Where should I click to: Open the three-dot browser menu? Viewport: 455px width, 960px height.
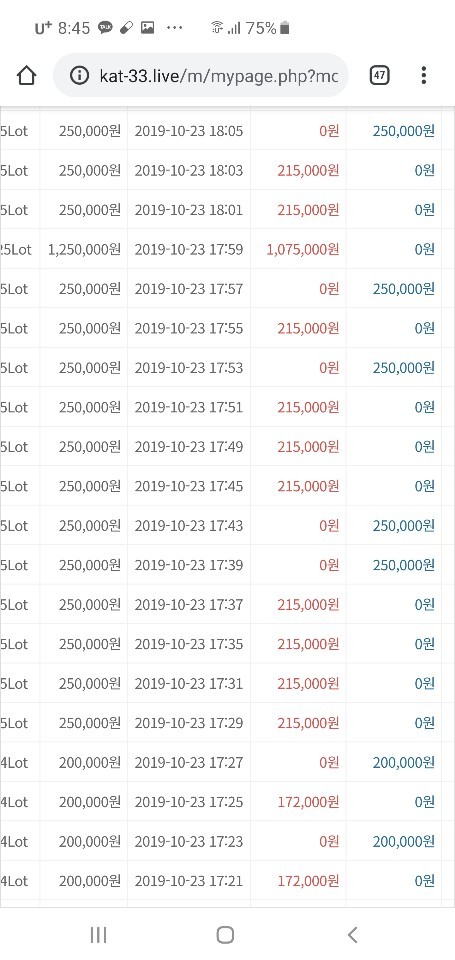point(423,76)
